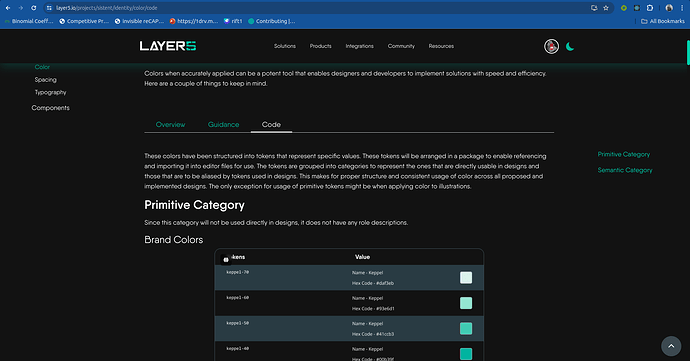Click the keppel-60 token name
The height and width of the screenshot is (361, 690).
click(238, 298)
